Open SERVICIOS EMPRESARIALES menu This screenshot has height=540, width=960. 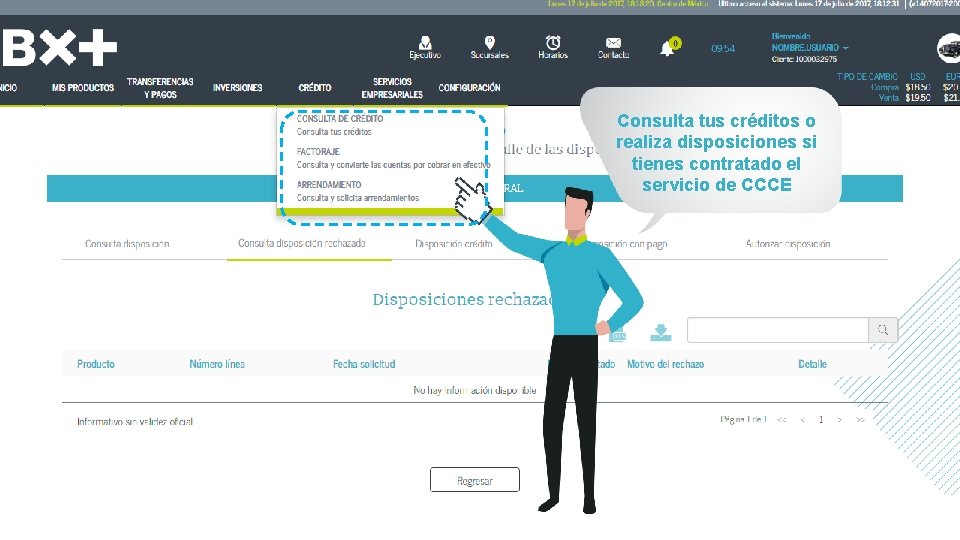pyautogui.click(x=392, y=88)
